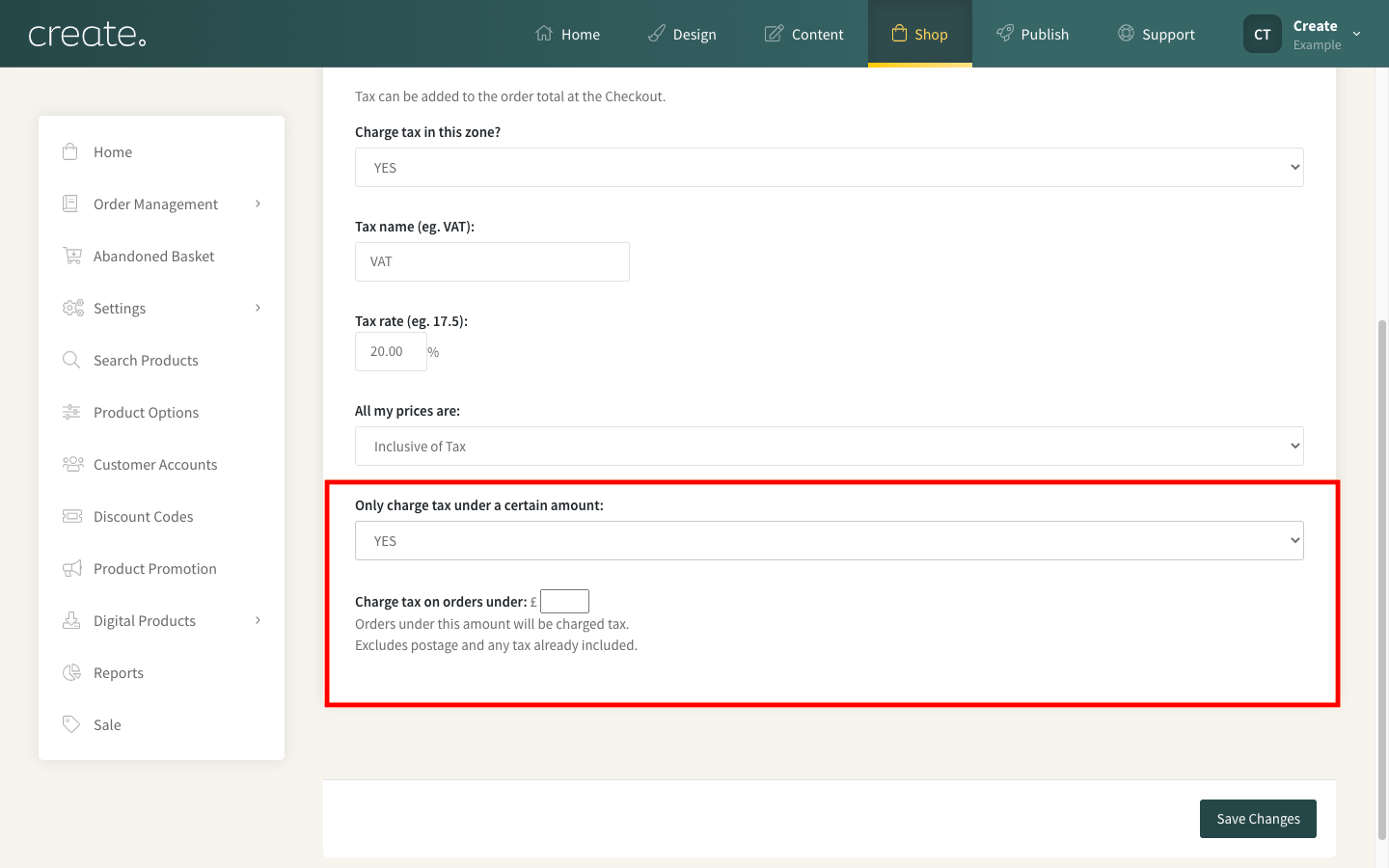Go to Abandoned Basket in sidebar

click(x=154, y=256)
